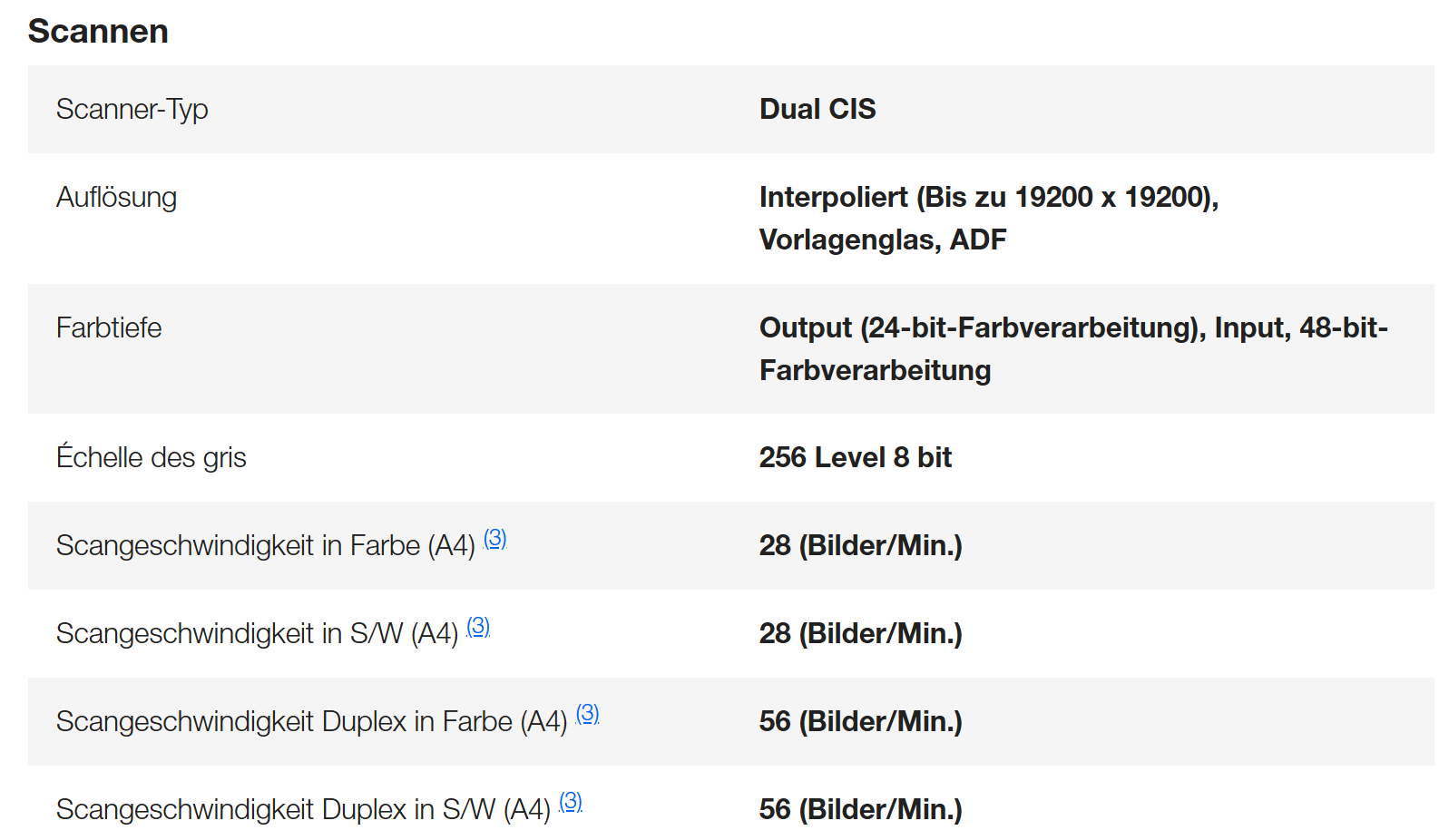Select the Auflösung row label
This screenshot has height=840, width=1439.
click(x=116, y=197)
